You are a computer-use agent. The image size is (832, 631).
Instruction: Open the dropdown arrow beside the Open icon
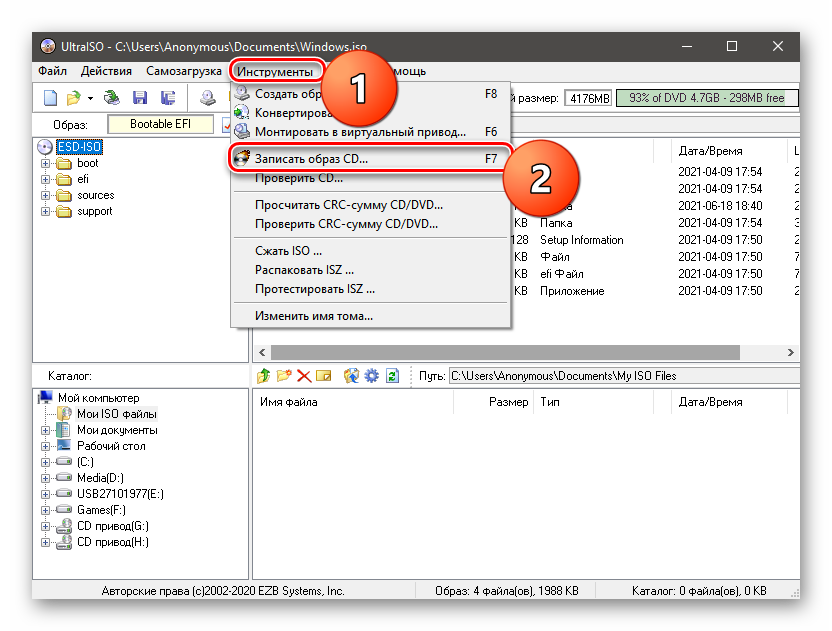point(90,98)
